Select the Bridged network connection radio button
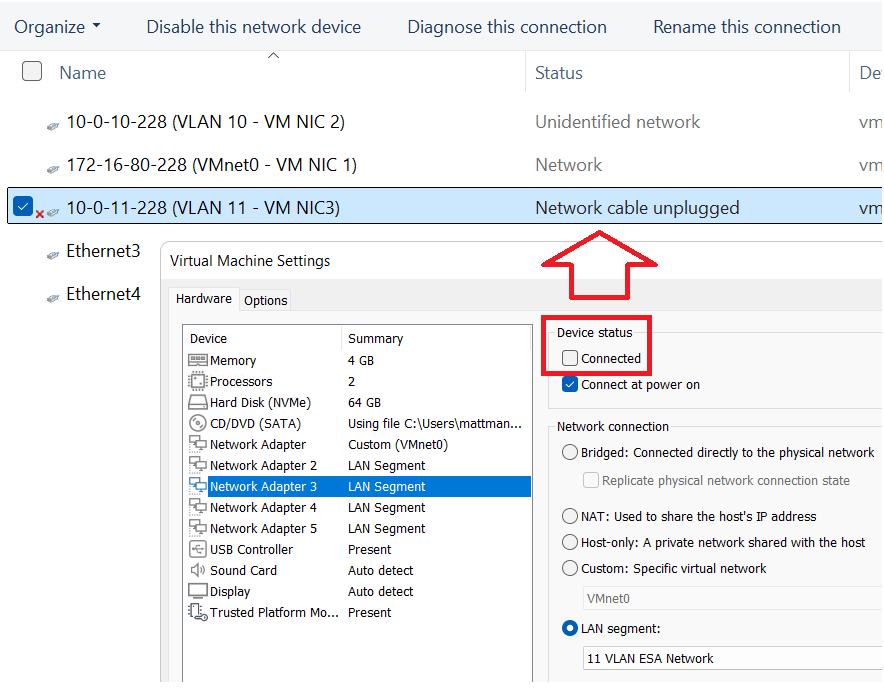 tap(569, 452)
